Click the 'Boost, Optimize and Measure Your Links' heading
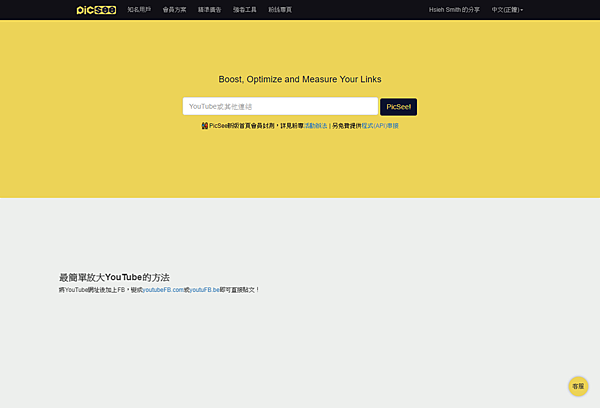Viewport: 600px width, 408px height. pos(300,79)
